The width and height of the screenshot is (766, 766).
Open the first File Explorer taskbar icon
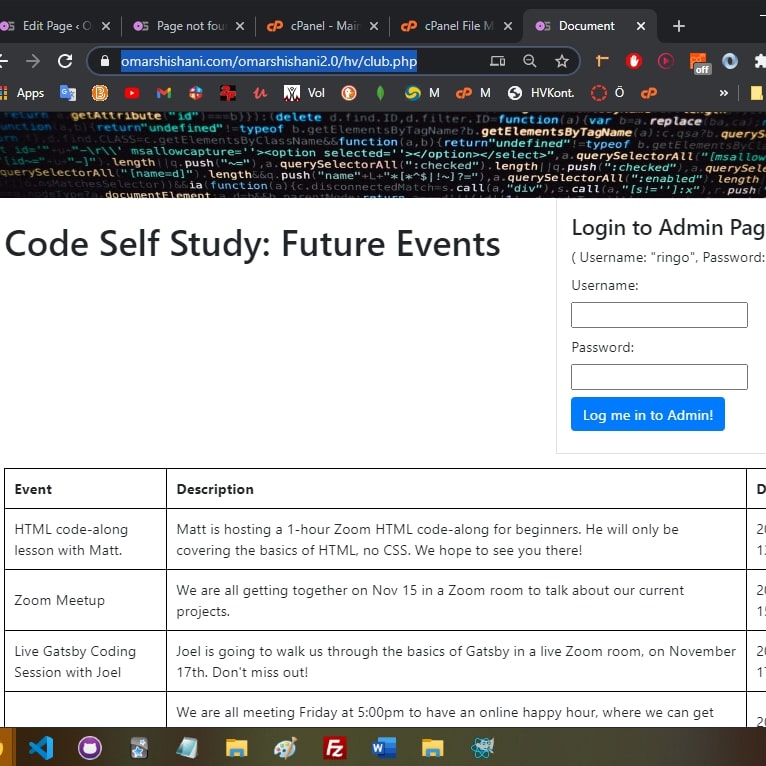(236, 747)
